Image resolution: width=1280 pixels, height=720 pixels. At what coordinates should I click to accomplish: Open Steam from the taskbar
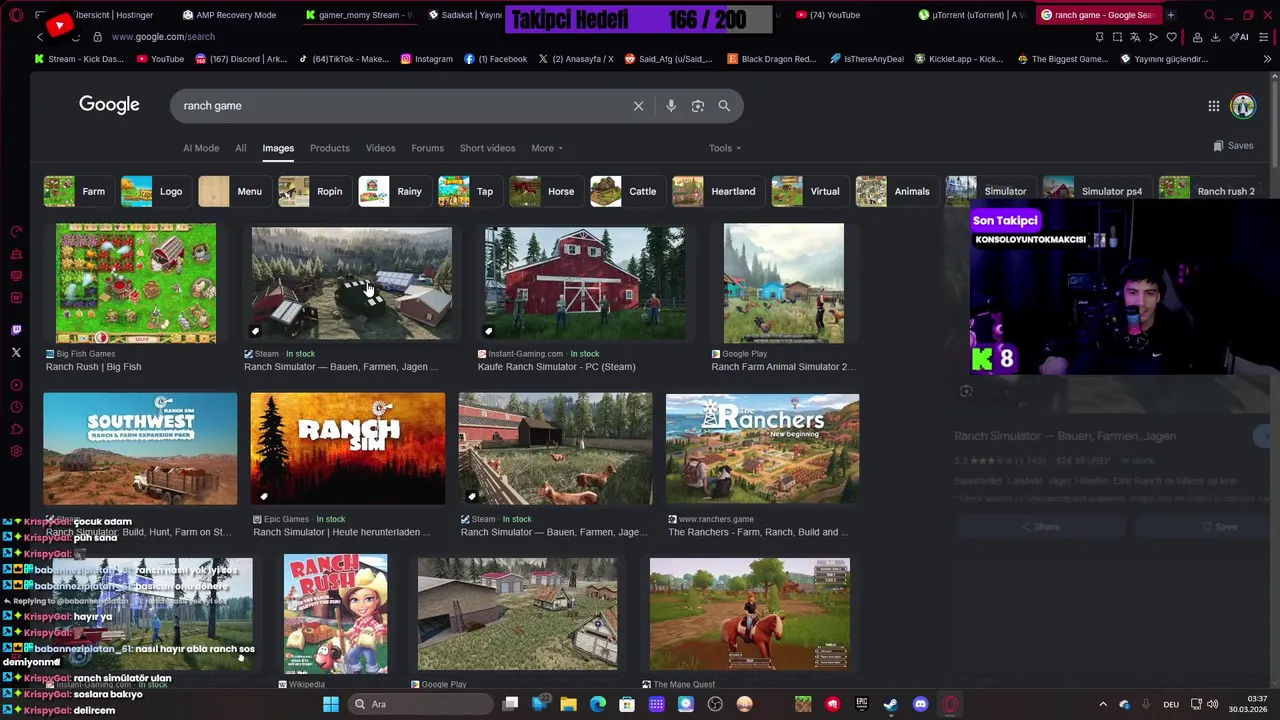coord(890,704)
